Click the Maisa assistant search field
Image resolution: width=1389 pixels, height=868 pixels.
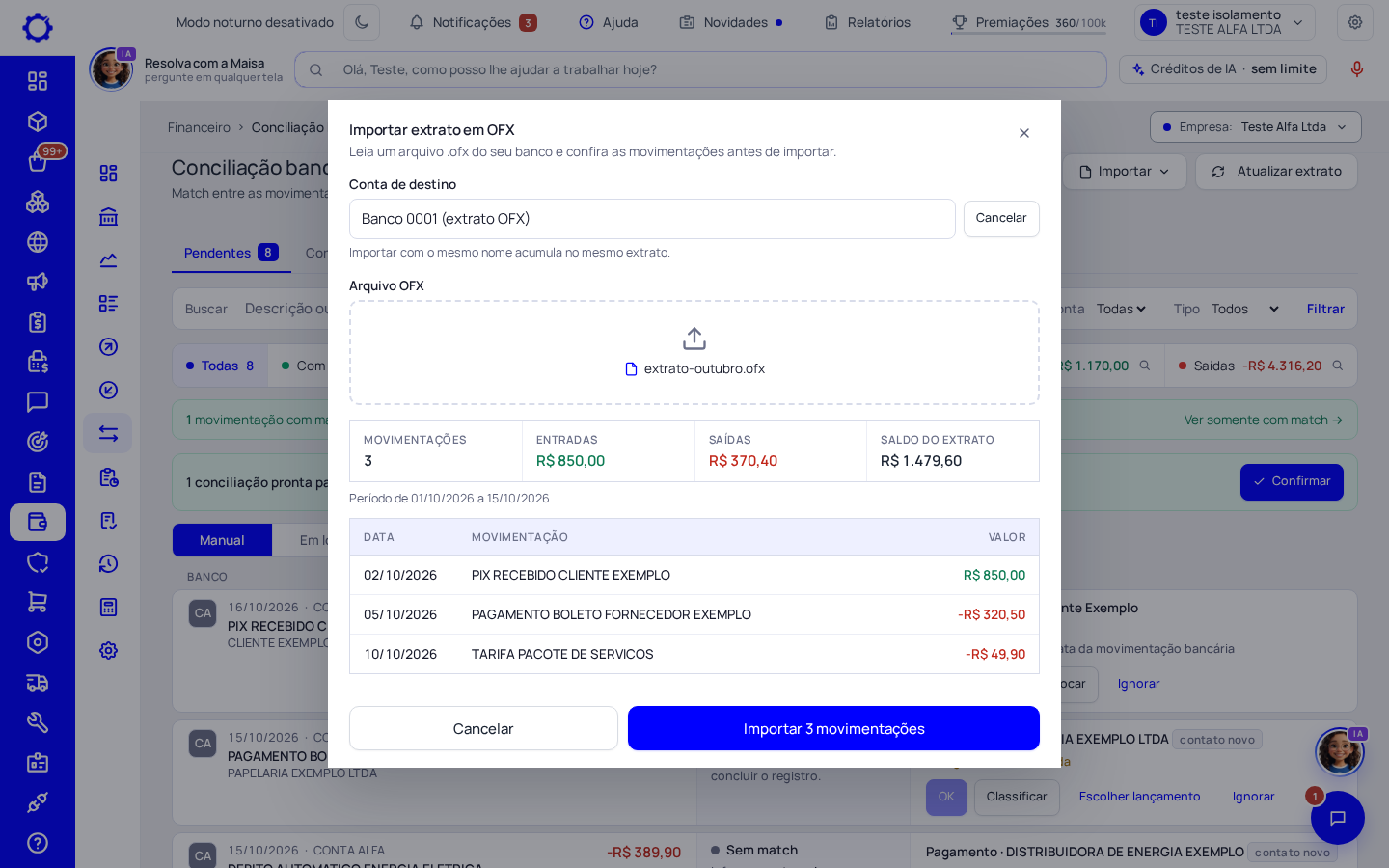click(700, 69)
